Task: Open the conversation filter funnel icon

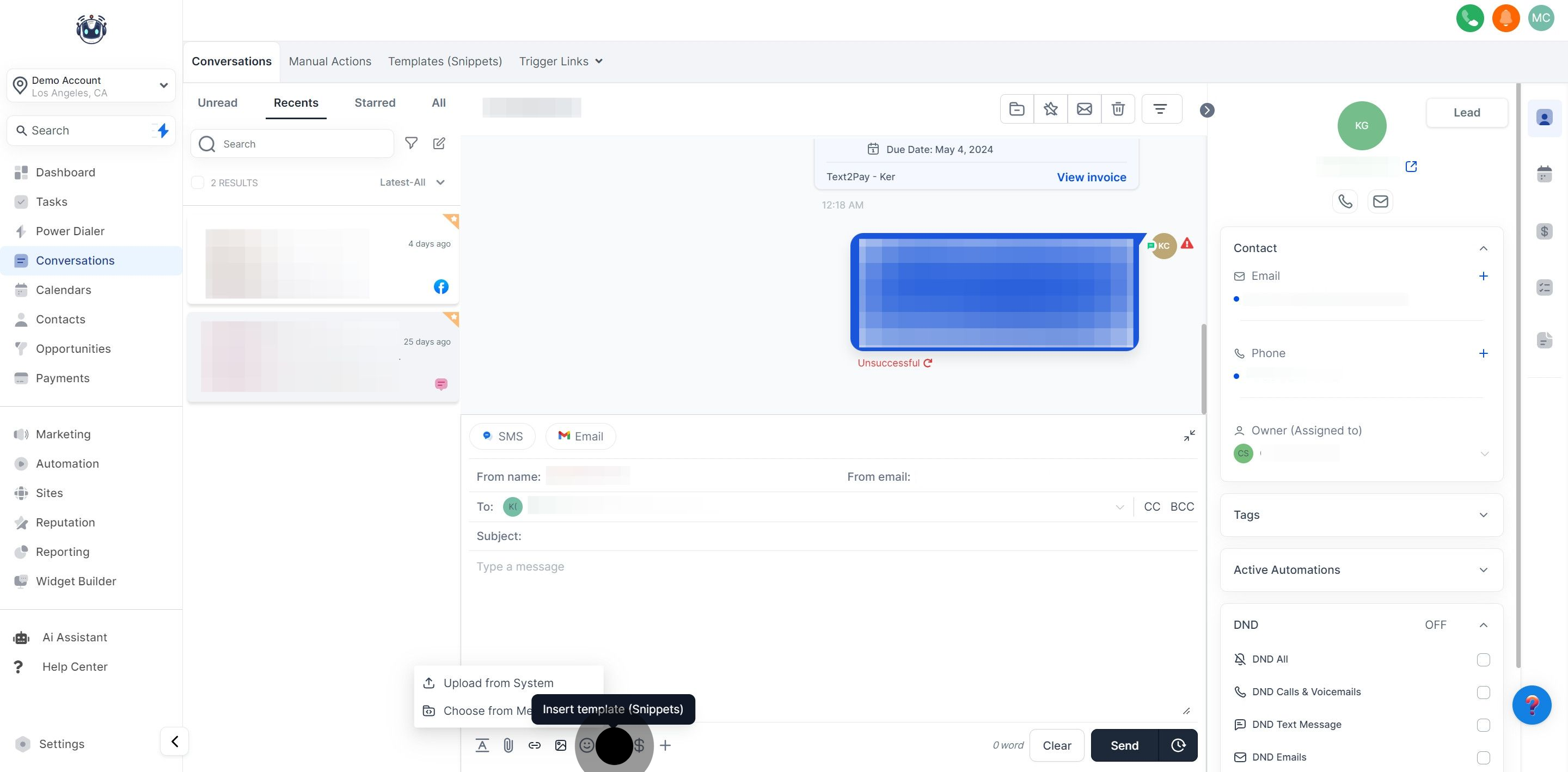Action: pos(412,143)
